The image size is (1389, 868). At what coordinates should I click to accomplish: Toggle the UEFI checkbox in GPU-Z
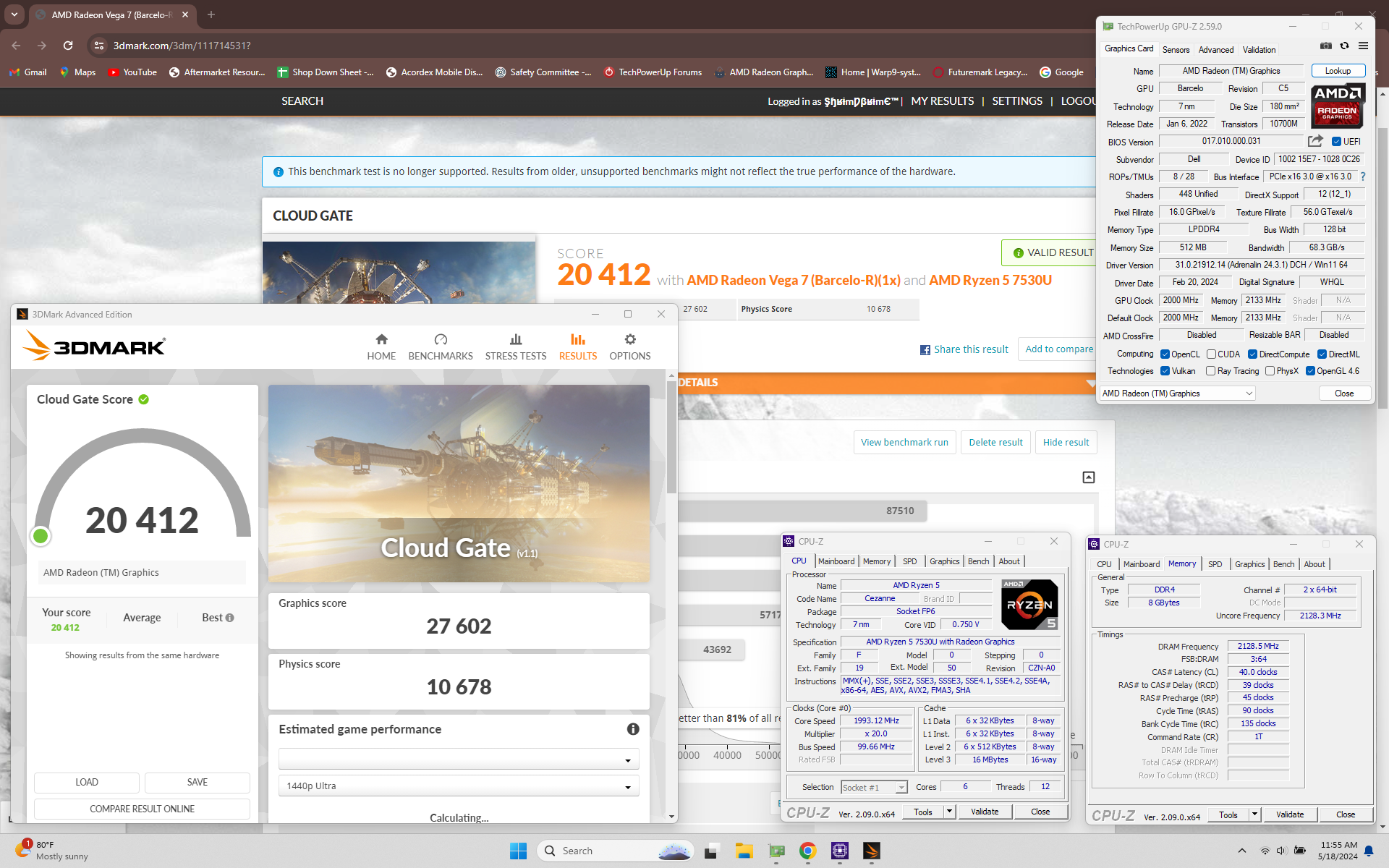pyautogui.click(x=1336, y=142)
